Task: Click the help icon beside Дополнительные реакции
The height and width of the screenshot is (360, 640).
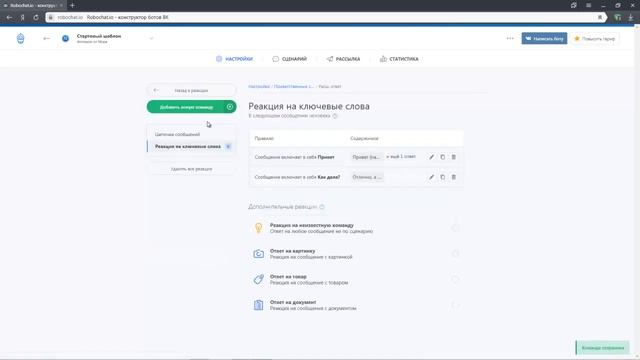Action: pyautogui.click(x=322, y=207)
